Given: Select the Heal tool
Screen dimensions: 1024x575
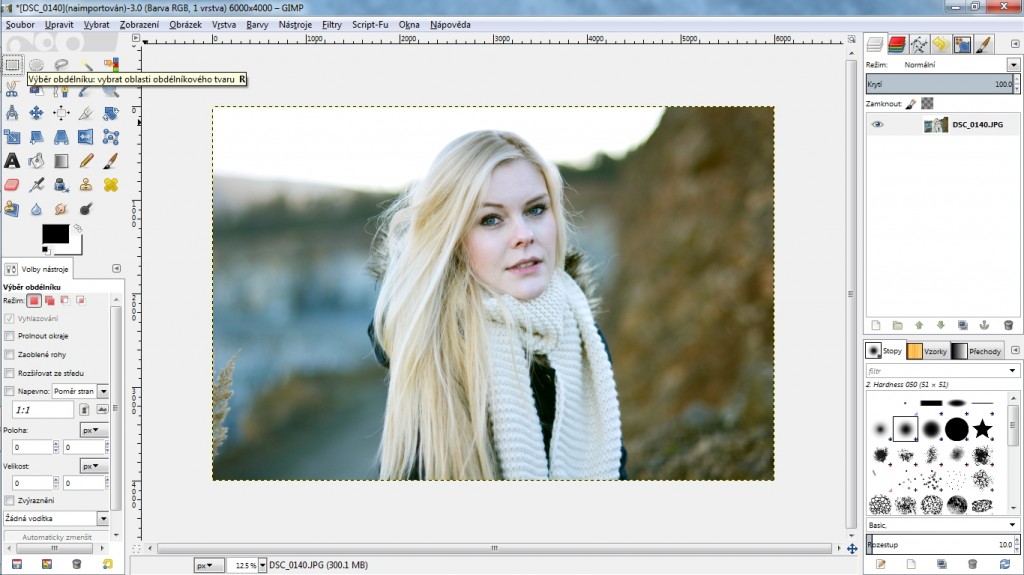Looking at the screenshot, I should point(111,185).
